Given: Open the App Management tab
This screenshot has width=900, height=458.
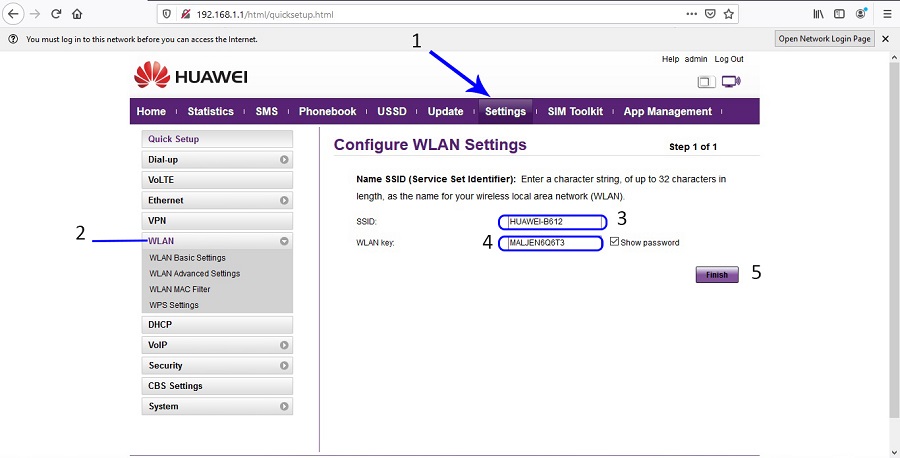Looking at the screenshot, I should pyautogui.click(x=668, y=111).
